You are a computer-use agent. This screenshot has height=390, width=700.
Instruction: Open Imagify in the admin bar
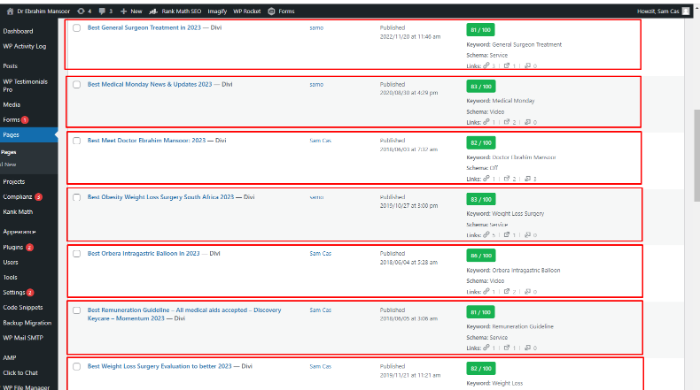[x=217, y=11]
